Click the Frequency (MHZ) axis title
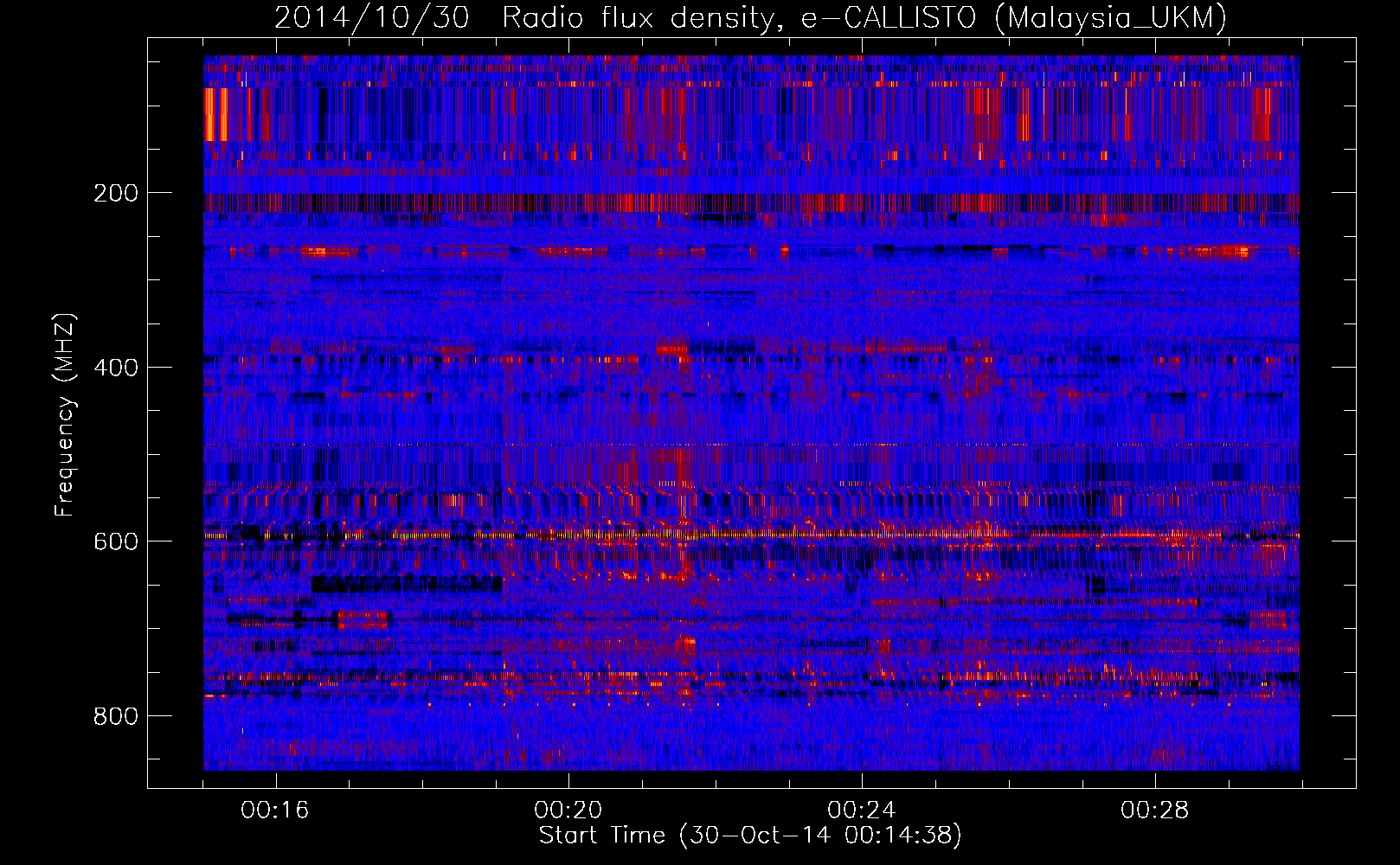This screenshot has width=1400, height=865. coord(65,414)
